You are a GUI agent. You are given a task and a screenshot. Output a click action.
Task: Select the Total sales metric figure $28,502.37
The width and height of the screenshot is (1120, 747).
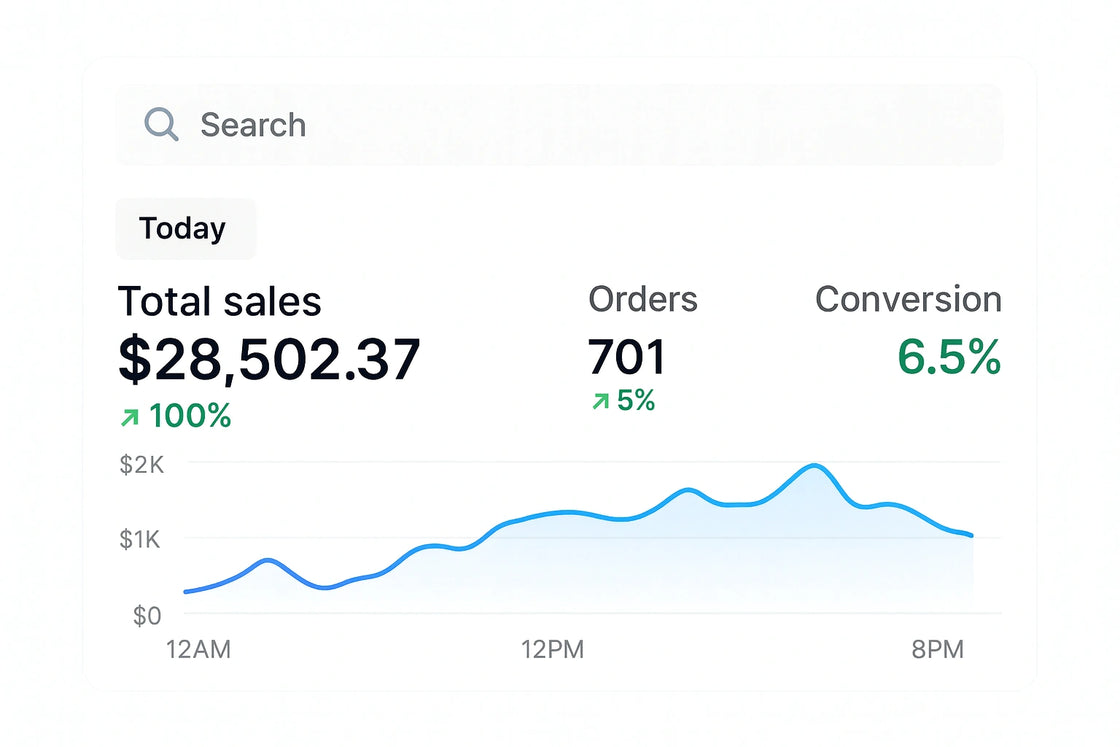tap(270, 358)
